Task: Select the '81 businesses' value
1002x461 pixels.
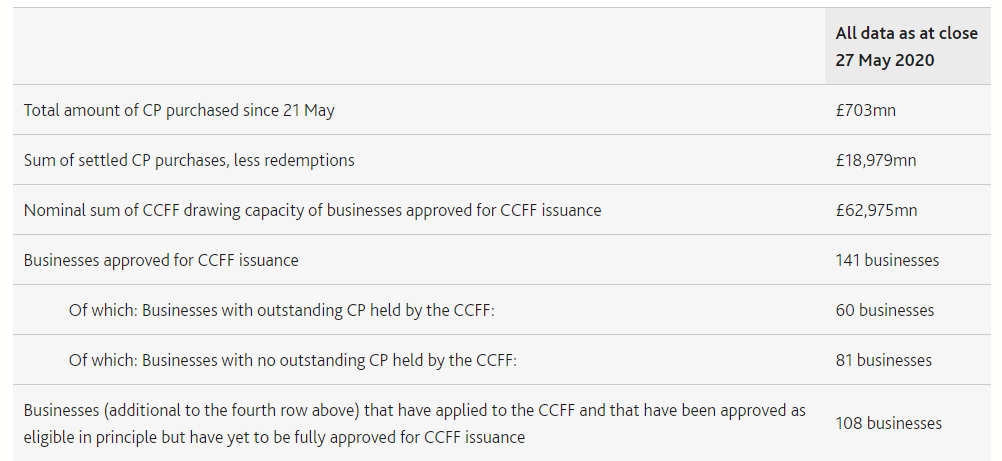Action: pos(883,360)
